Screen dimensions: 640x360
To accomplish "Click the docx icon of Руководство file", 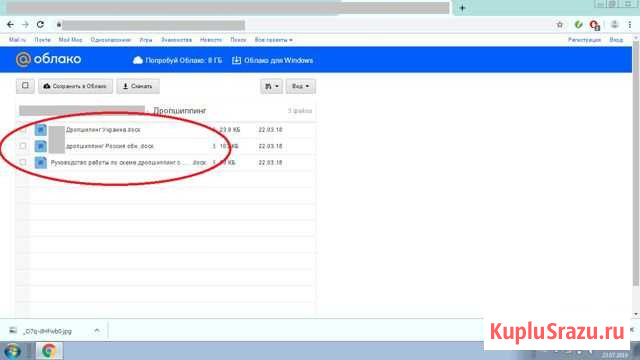I will click(40, 162).
